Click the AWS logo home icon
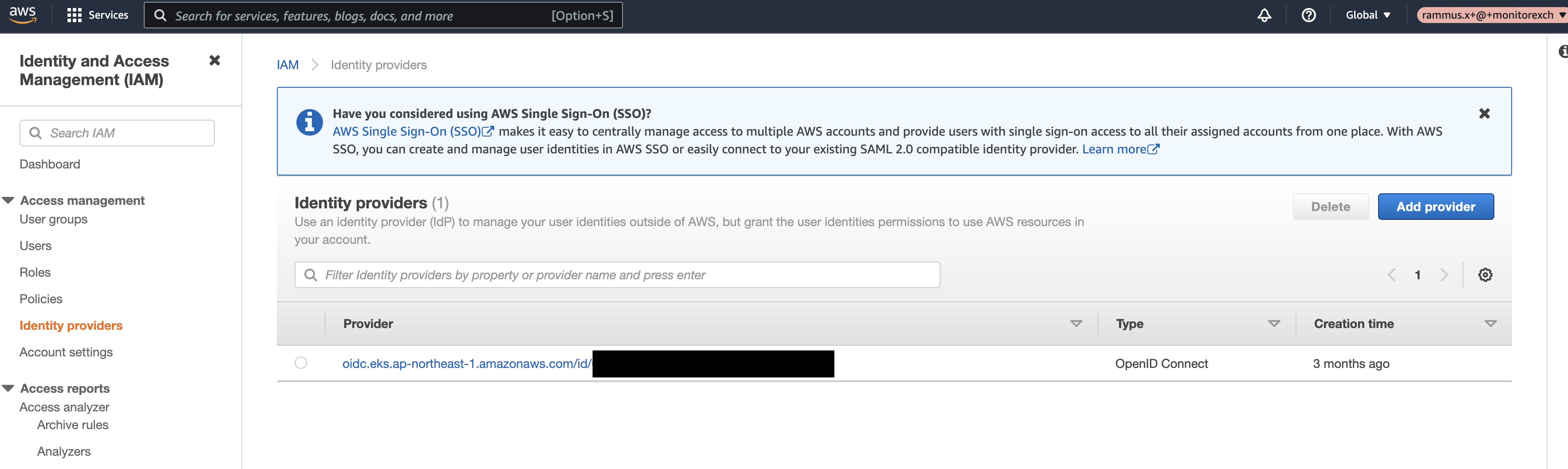The width and height of the screenshot is (1568, 469). click(23, 15)
